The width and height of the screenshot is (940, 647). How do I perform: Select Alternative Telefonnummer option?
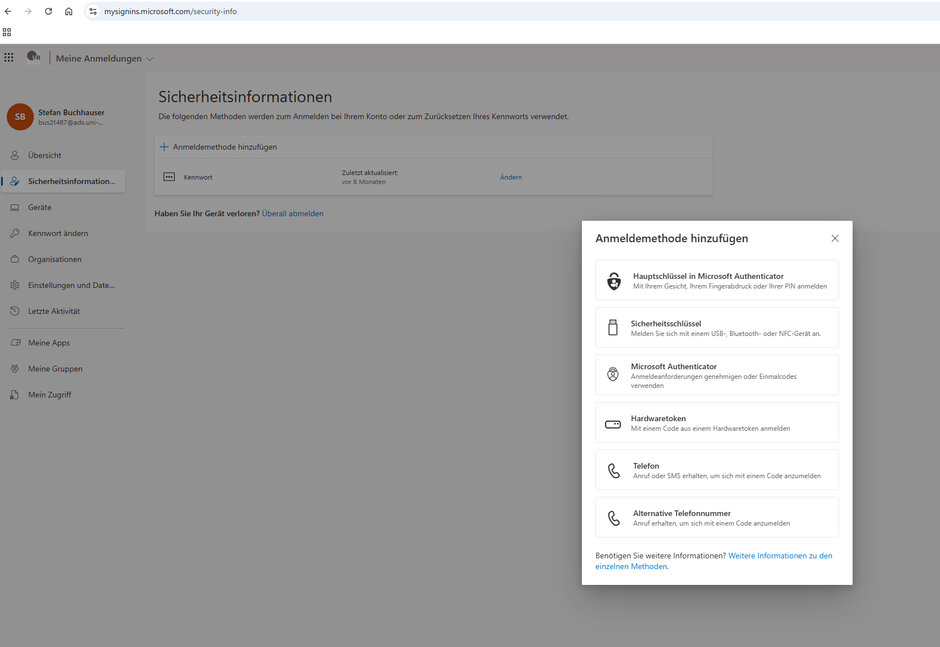[716, 518]
